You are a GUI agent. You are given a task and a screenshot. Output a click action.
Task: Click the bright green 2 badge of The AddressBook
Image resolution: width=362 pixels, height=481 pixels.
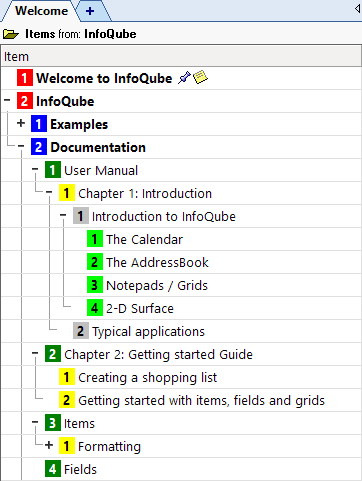[95, 262]
